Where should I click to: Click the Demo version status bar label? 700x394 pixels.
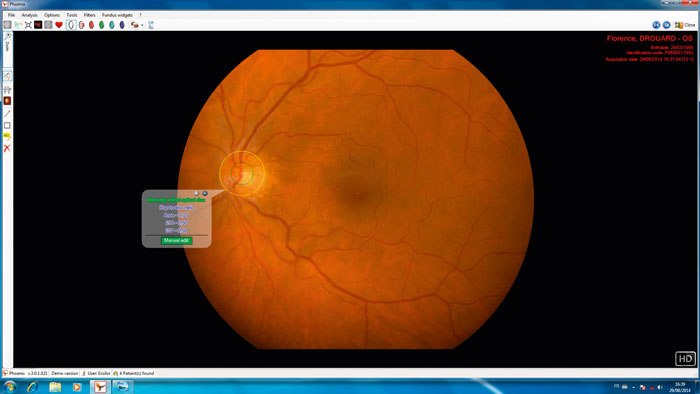click(64, 373)
